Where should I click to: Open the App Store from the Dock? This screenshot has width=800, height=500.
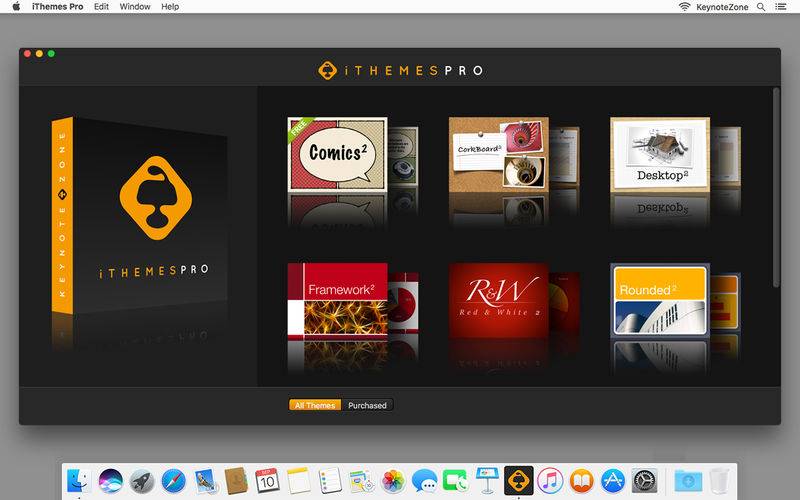tap(613, 481)
